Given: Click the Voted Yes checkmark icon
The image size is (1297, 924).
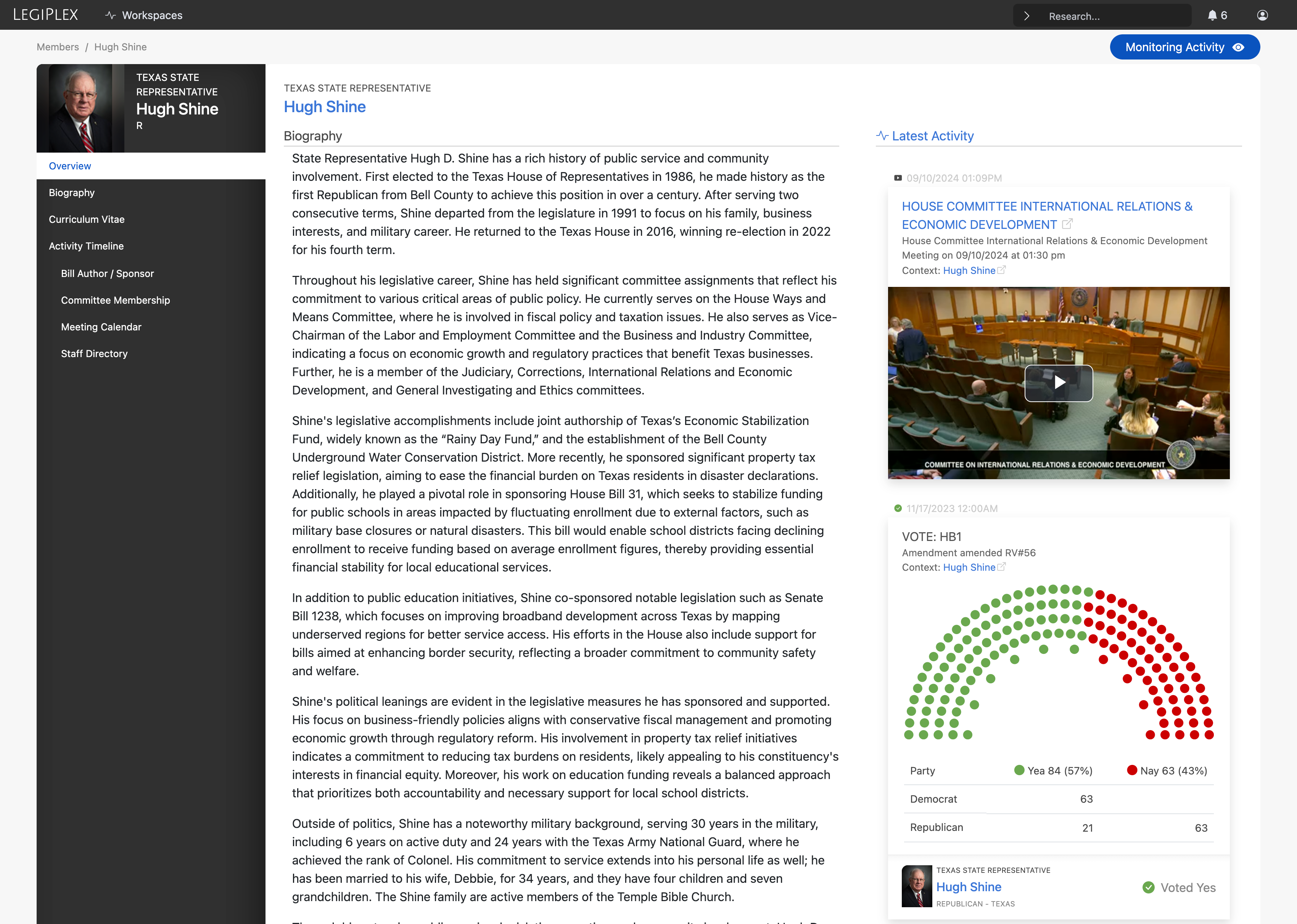Looking at the screenshot, I should [1150, 887].
